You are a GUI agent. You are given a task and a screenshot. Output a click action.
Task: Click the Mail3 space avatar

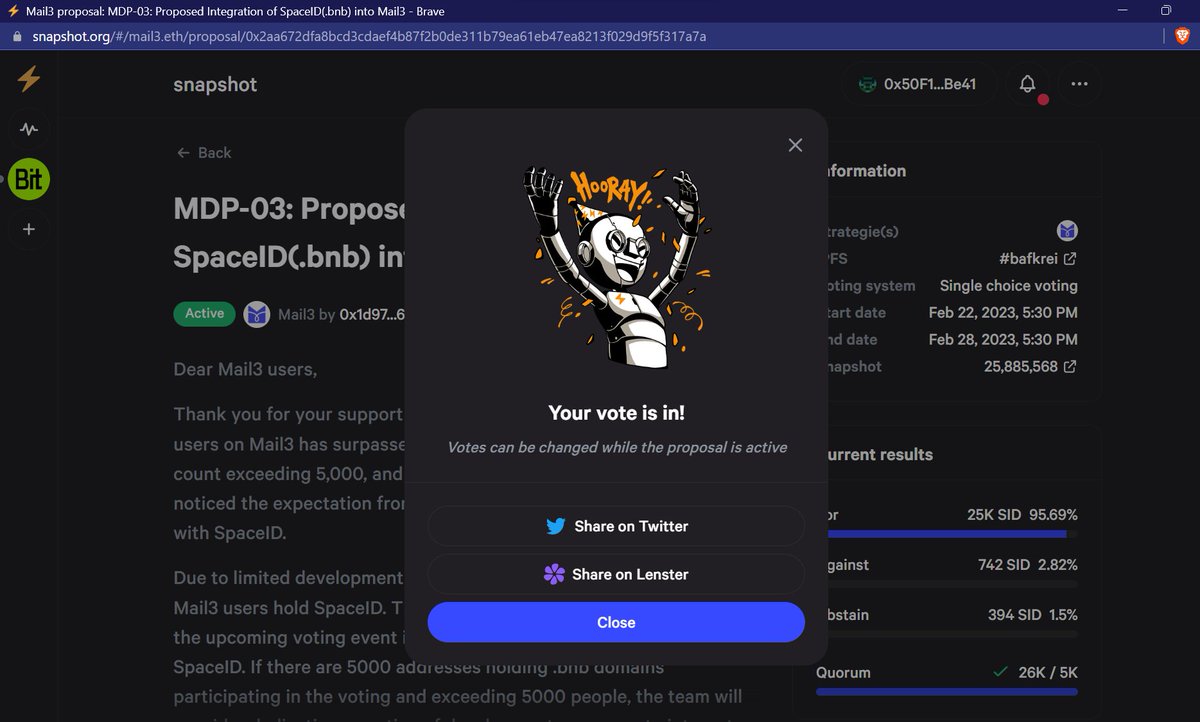click(x=257, y=314)
